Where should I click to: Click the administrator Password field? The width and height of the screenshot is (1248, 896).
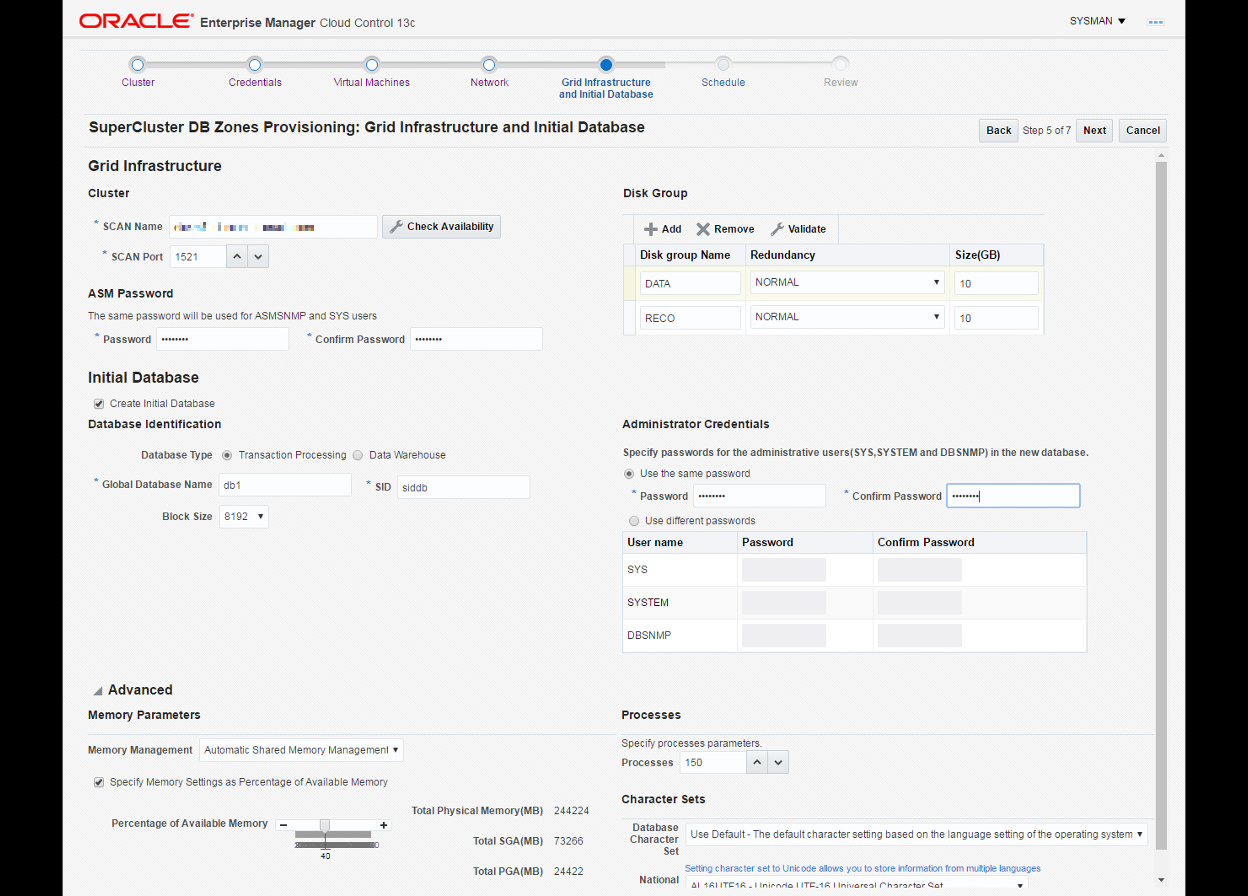[759, 496]
